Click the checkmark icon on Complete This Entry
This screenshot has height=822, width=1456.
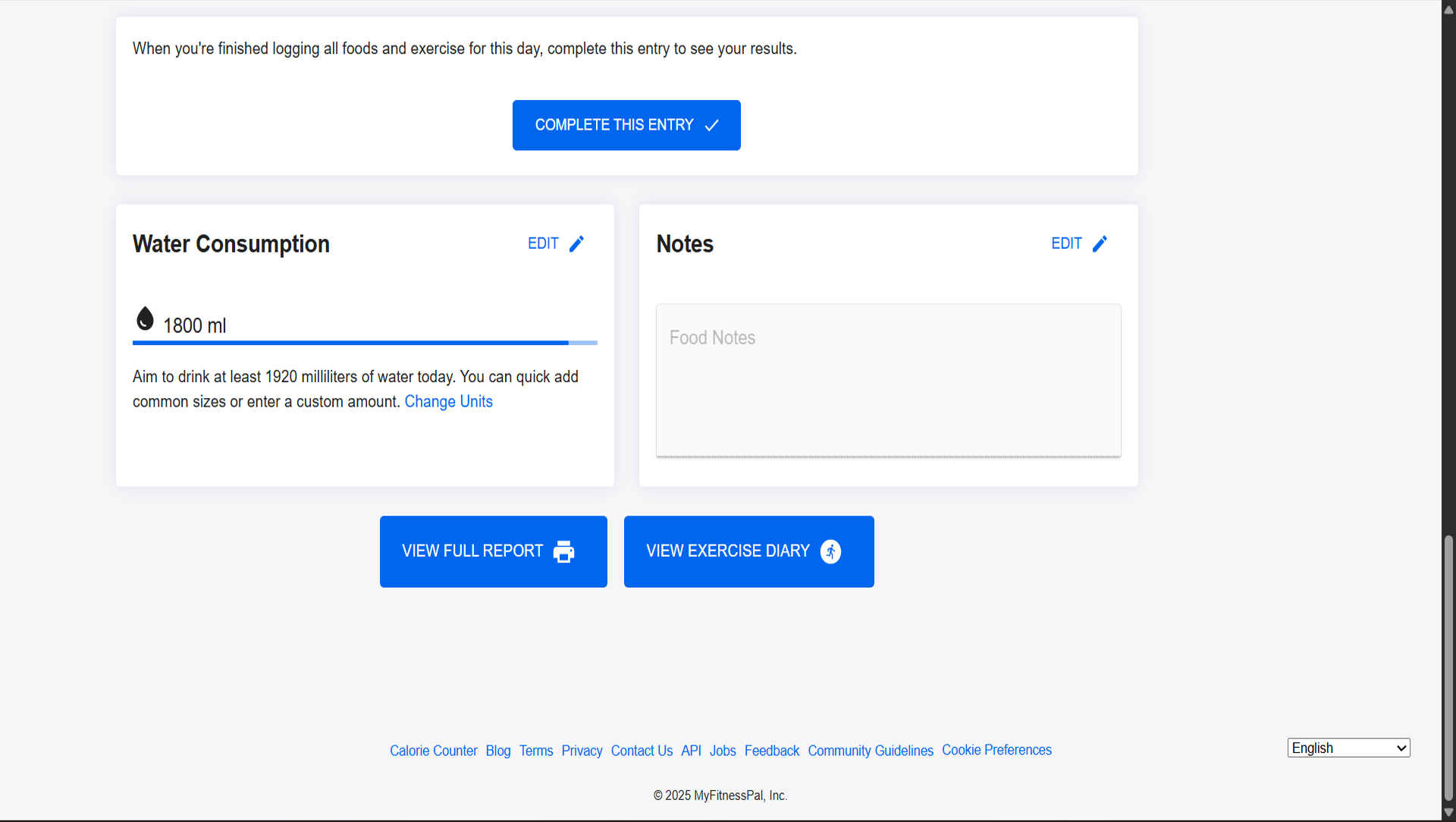[711, 125]
